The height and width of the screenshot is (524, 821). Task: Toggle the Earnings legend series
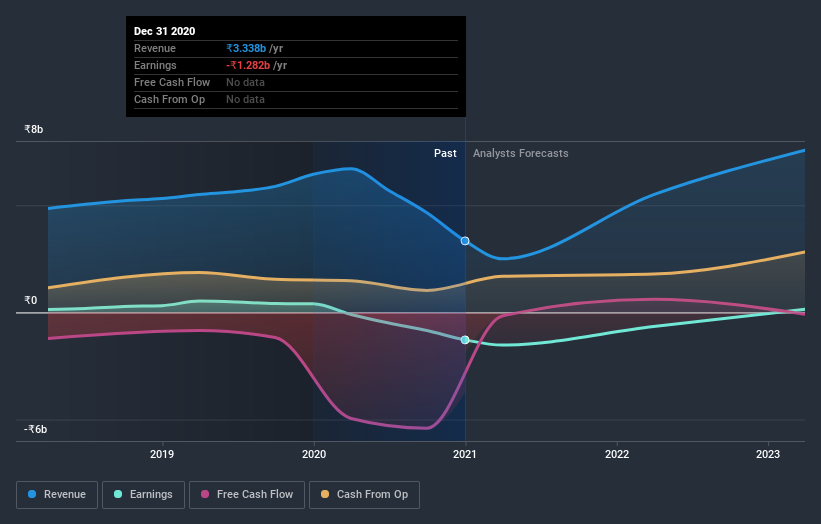(143, 495)
